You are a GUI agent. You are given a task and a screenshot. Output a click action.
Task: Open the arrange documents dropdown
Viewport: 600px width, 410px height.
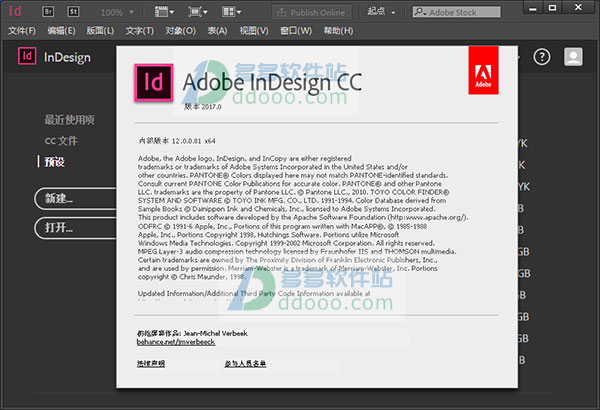tap(232, 12)
